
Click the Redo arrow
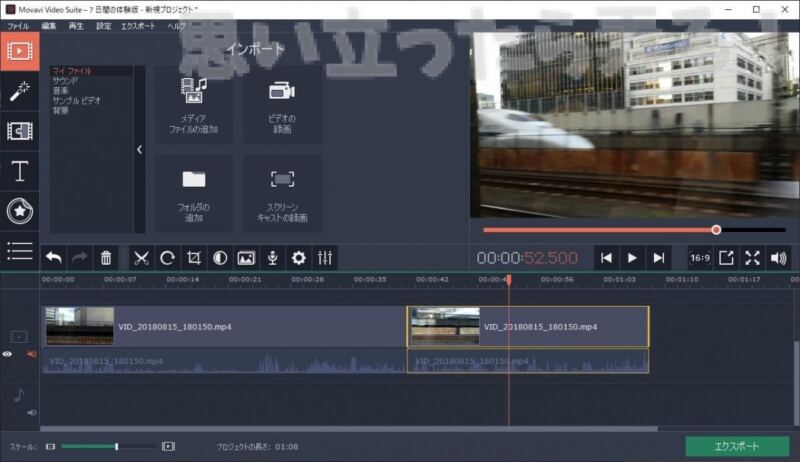click(80, 258)
